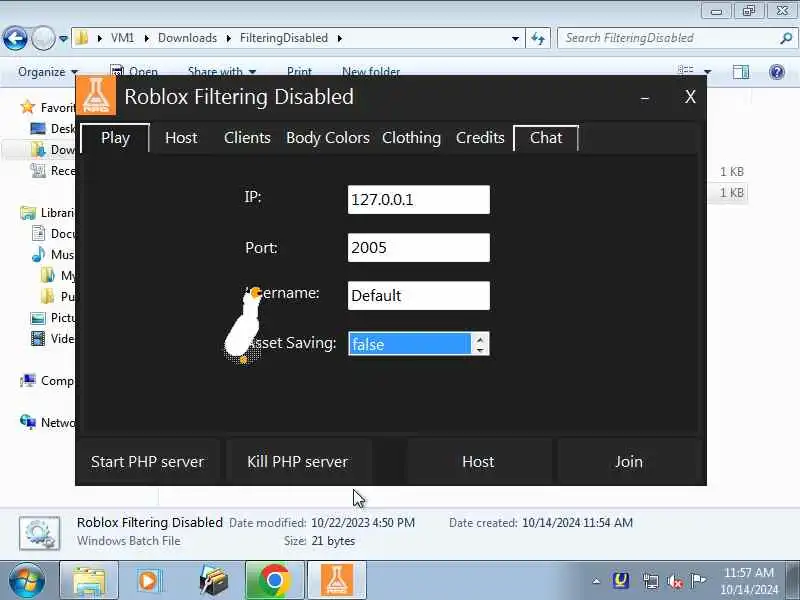Click VM1 in the address breadcrumb
800x600 pixels.
122,38
